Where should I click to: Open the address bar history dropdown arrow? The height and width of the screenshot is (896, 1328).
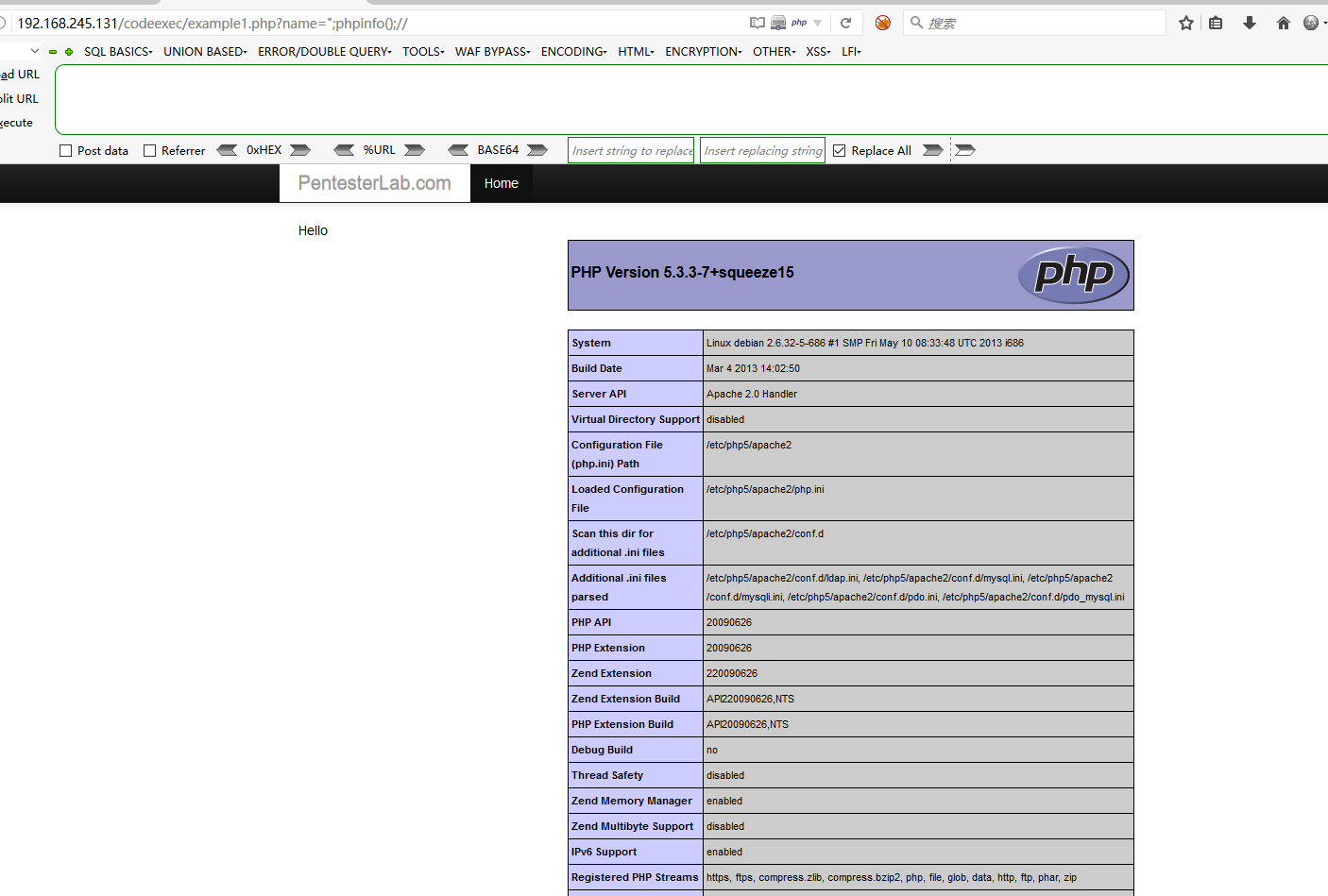[x=817, y=23]
